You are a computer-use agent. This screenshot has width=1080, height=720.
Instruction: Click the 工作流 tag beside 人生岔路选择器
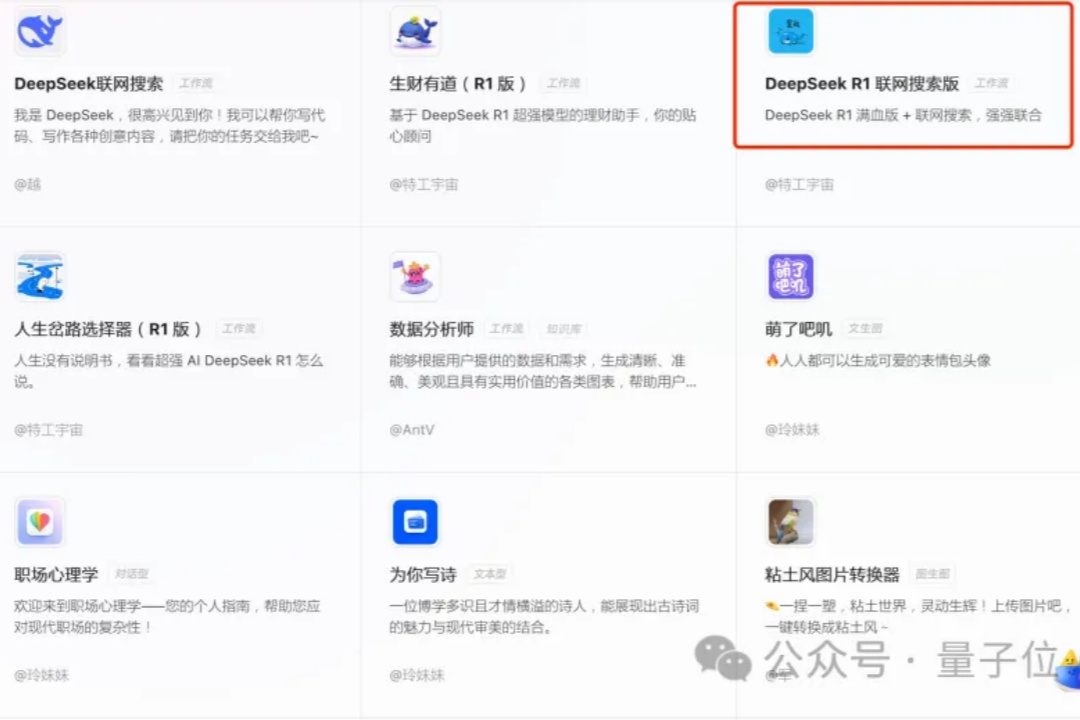pyautogui.click(x=238, y=329)
